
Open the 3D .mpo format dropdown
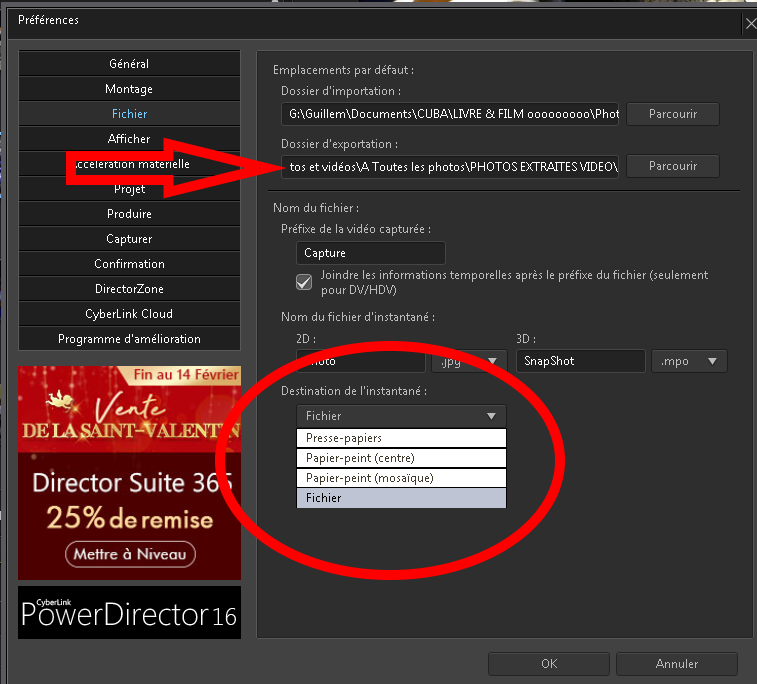(689, 361)
